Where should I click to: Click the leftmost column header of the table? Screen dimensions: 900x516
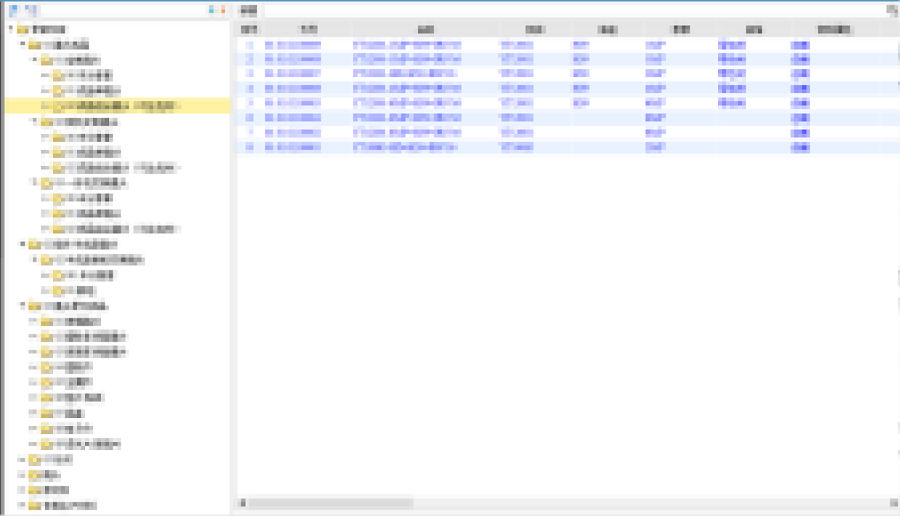point(249,29)
